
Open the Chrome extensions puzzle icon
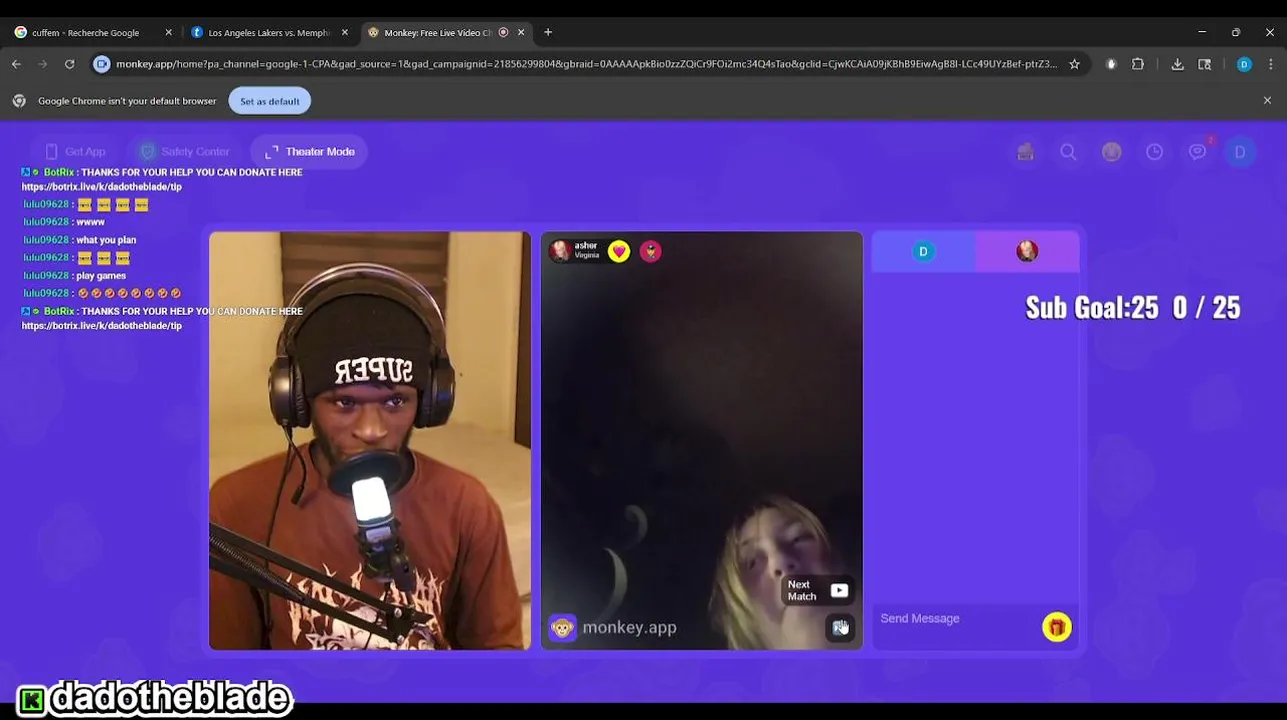(x=1138, y=64)
